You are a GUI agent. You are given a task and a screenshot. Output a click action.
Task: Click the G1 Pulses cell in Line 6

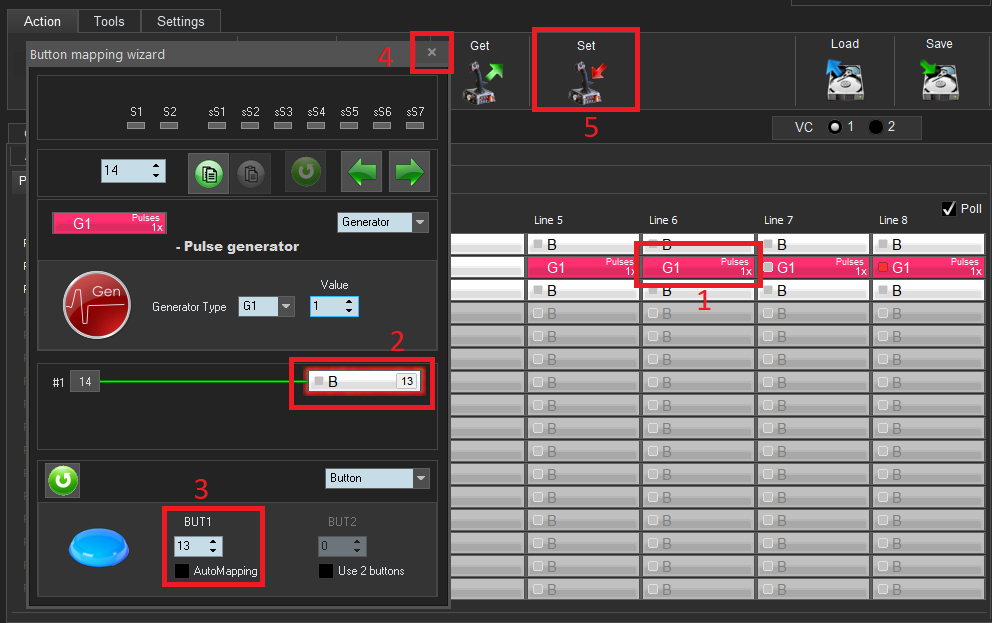[698, 267]
